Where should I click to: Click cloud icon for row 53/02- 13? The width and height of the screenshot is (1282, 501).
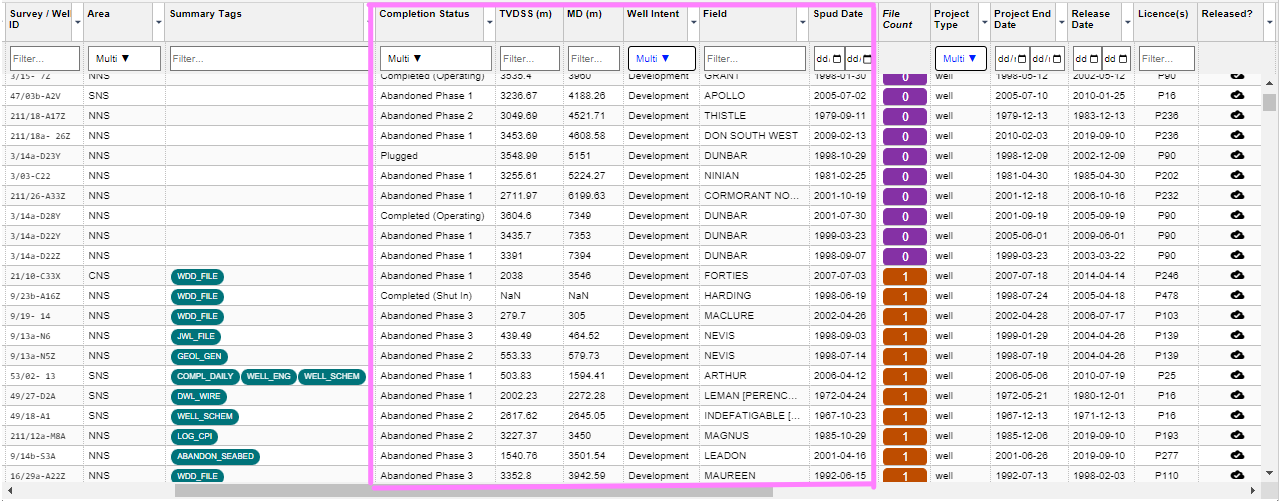[x=1237, y=376]
